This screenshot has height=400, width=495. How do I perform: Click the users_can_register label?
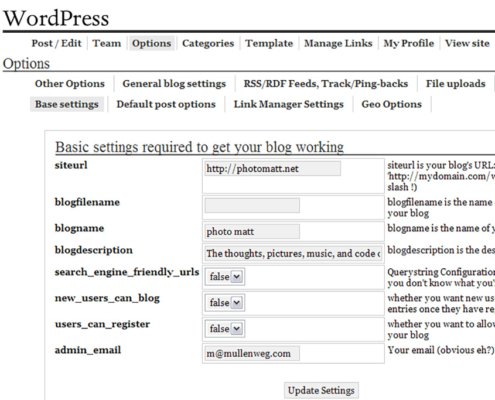point(102,324)
